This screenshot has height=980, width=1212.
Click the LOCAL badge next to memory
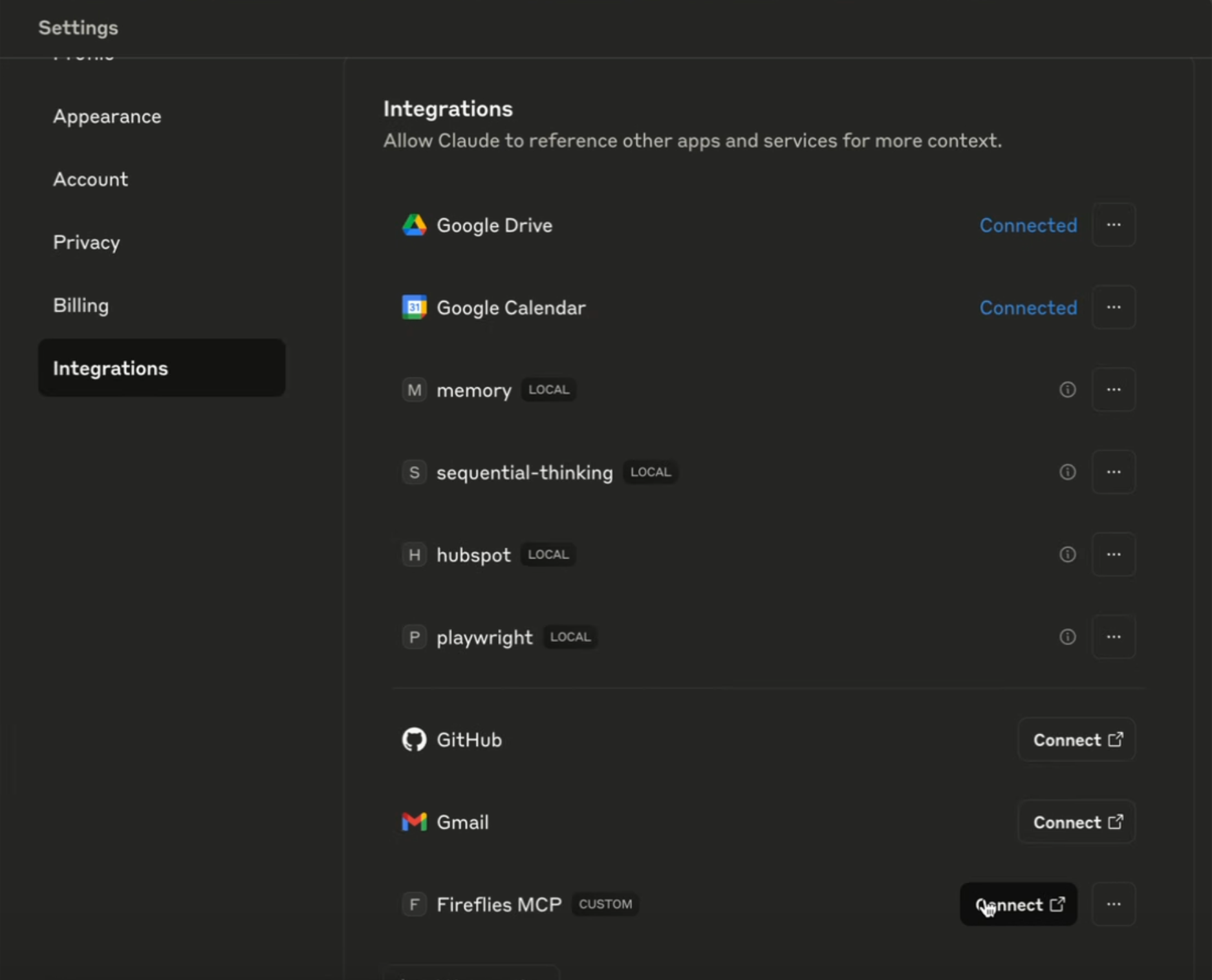point(549,390)
